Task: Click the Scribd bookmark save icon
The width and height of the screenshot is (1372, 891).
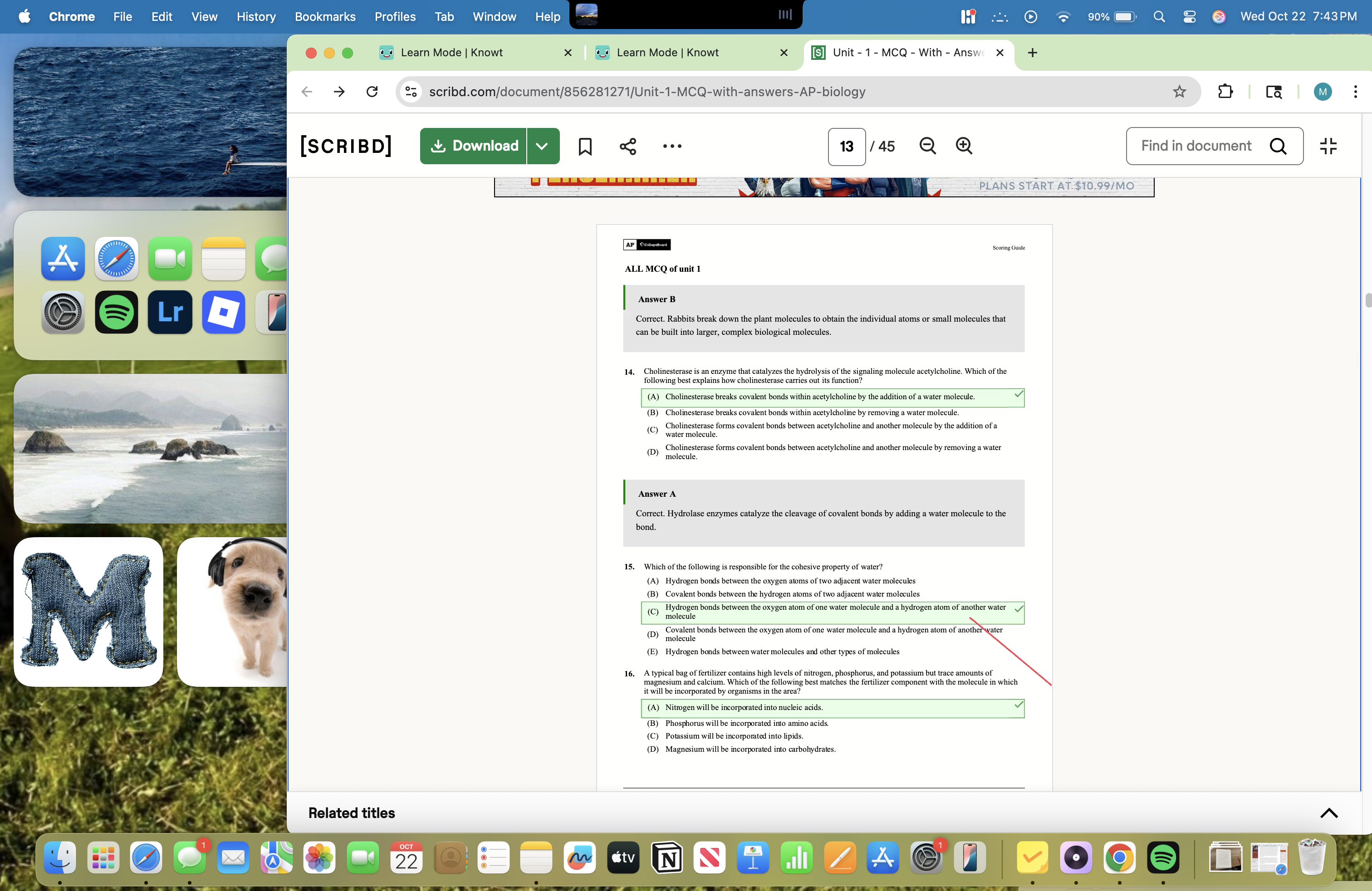Action: pyautogui.click(x=584, y=147)
